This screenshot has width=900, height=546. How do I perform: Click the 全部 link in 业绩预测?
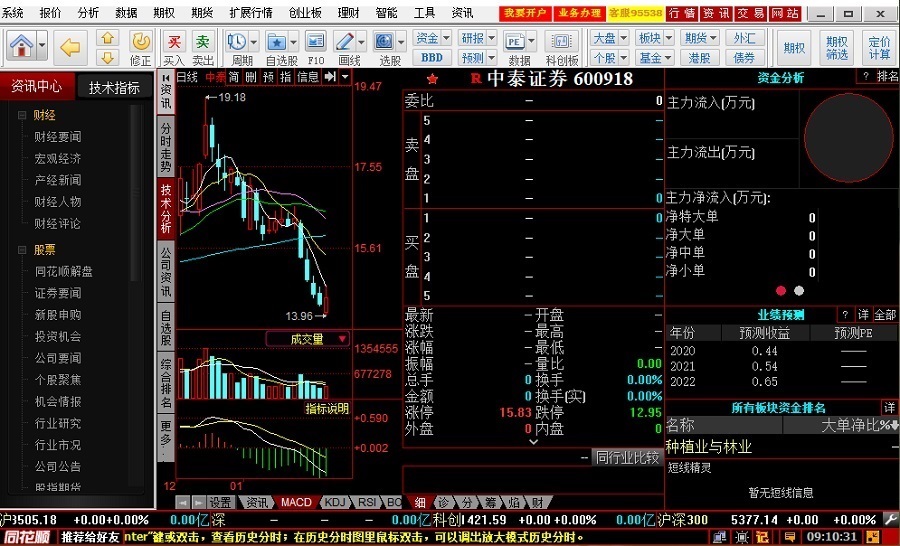[885, 315]
